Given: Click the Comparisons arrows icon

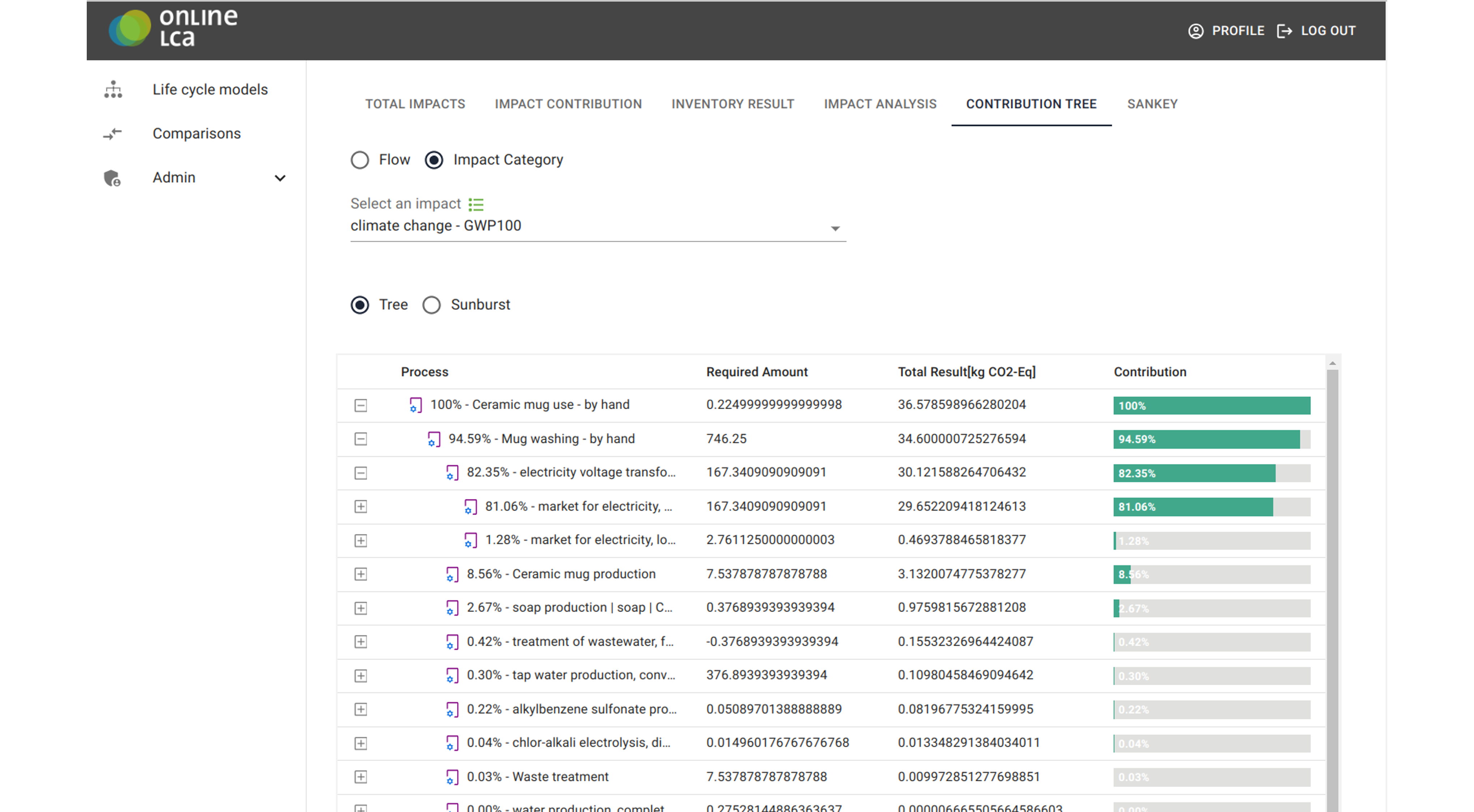Looking at the screenshot, I should pyautogui.click(x=113, y=134).
